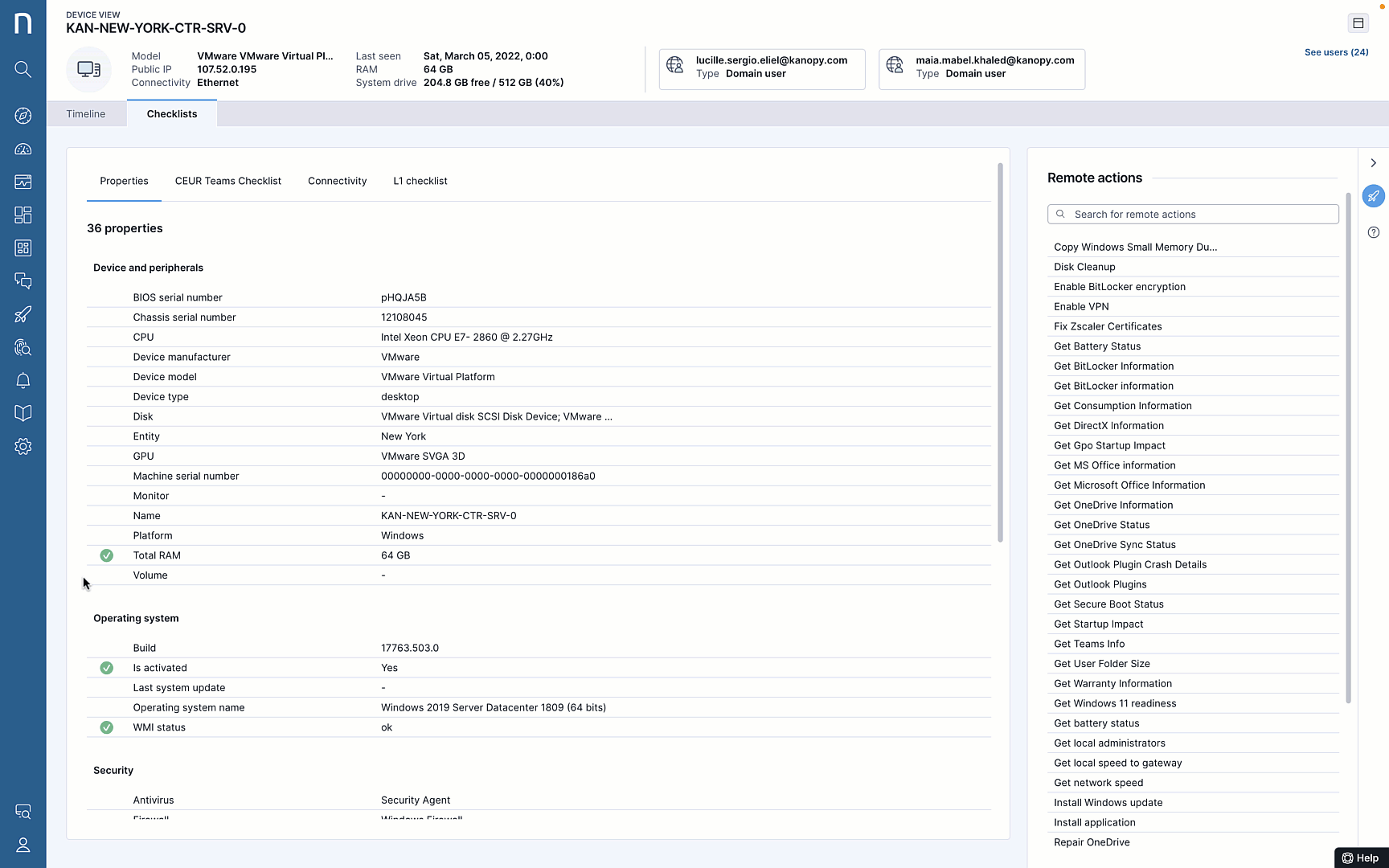
Task: Toggle the panel layout icon at top right
Action: pos(1358,23)
